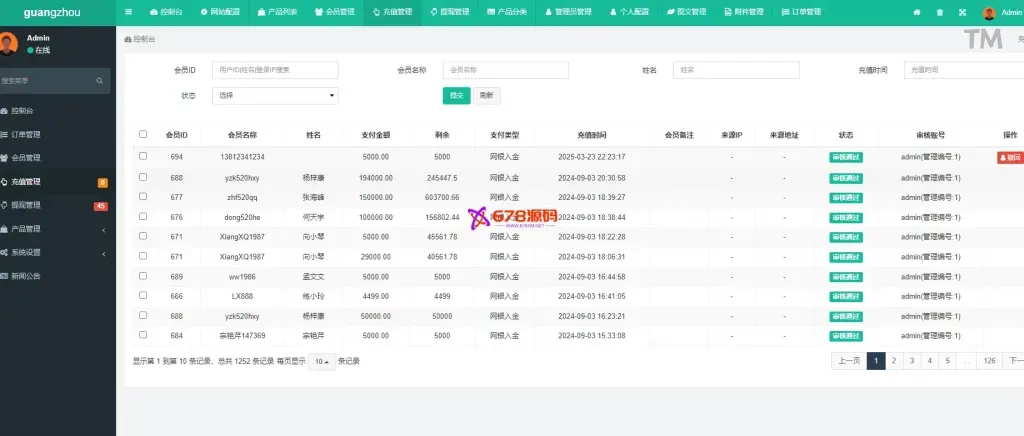Viewport: 1024px width, 436px height.
Task: Click the trash icon in top bar
Action: click(939, 12)
